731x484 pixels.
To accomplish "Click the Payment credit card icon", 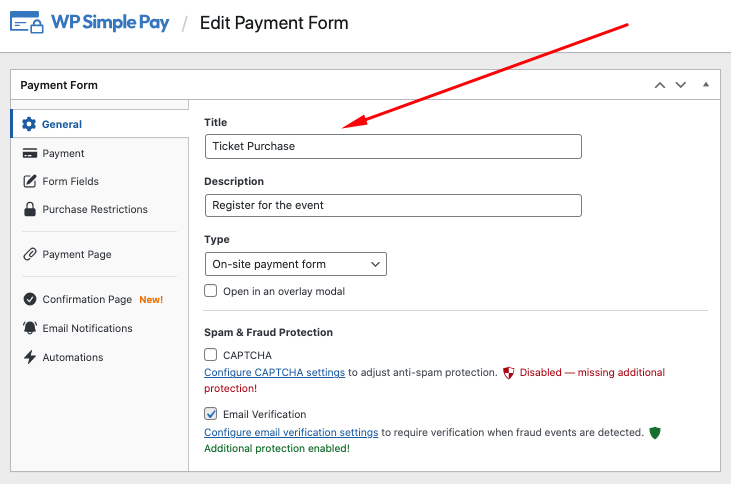I will [29, 153].
